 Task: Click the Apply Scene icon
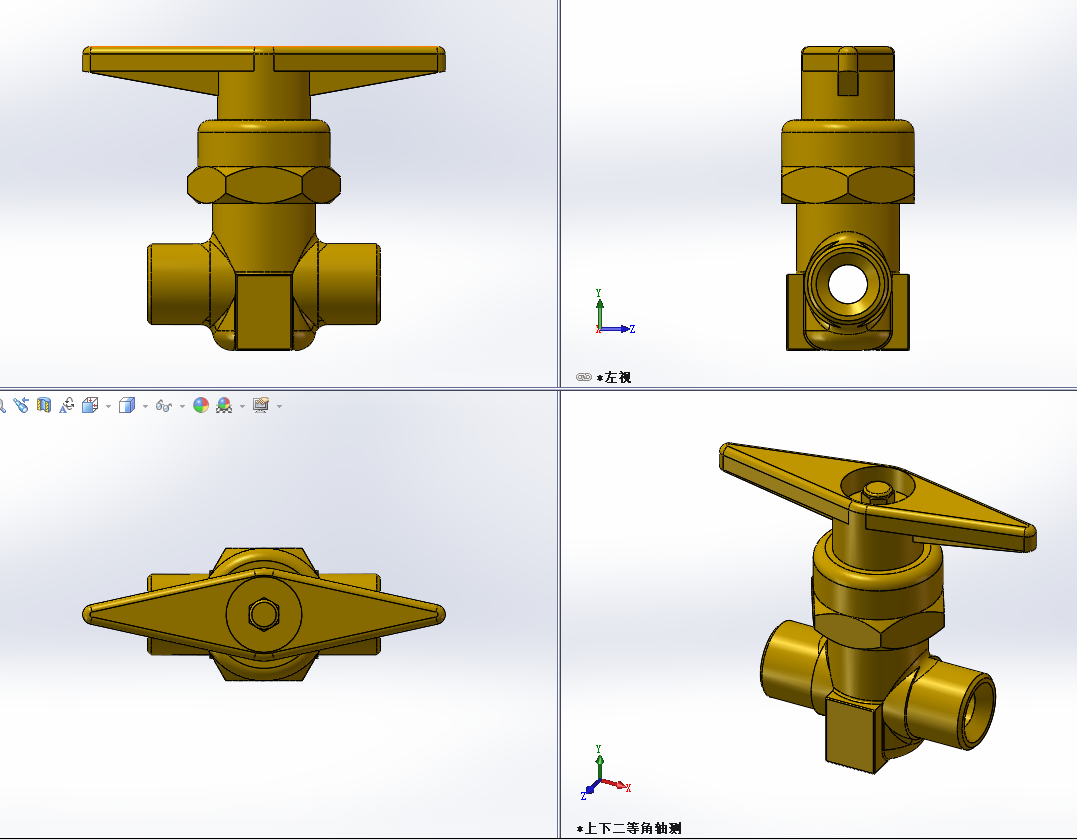(224, 405)
